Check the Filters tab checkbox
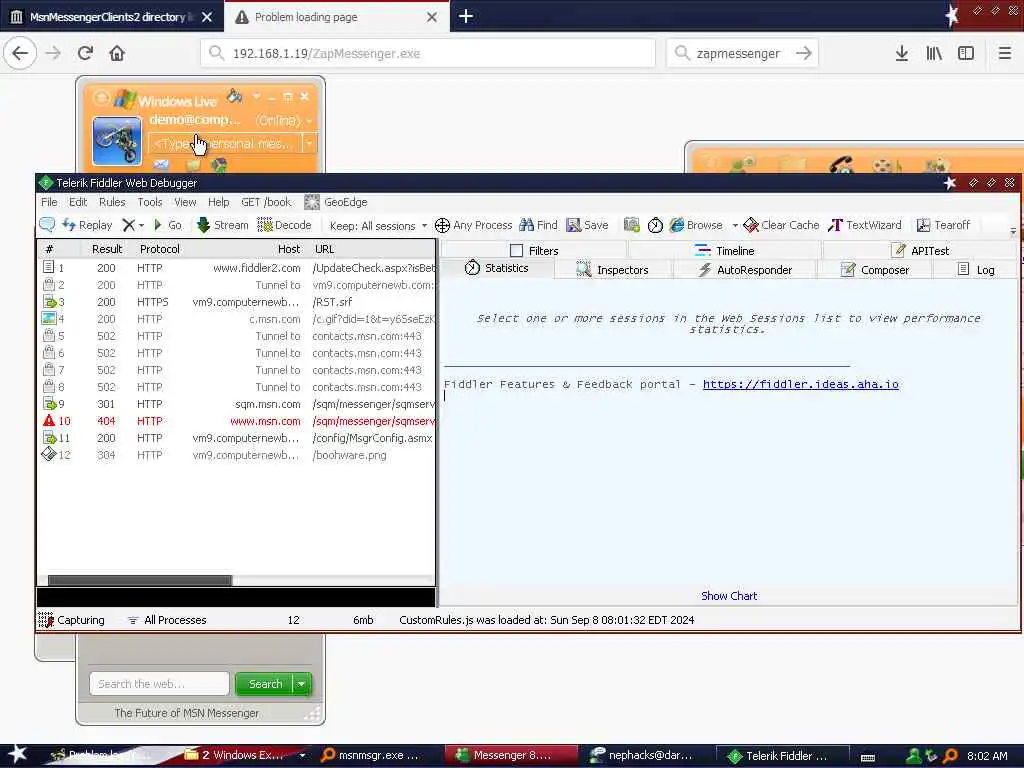The image size is (1024, 768). [x=516, y=250]
